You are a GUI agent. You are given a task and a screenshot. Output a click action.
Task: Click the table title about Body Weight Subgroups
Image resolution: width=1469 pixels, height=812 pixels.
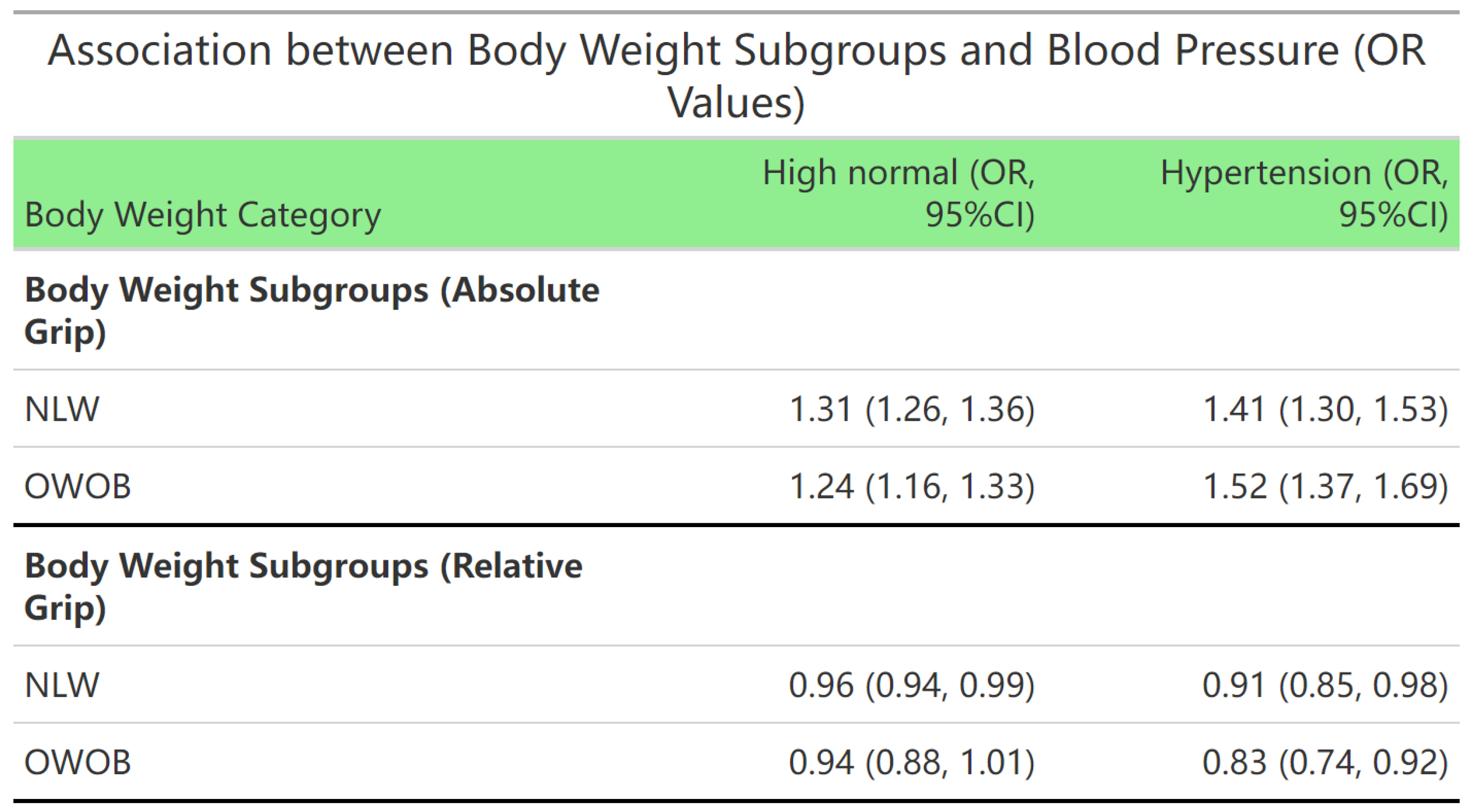point(736,76)
